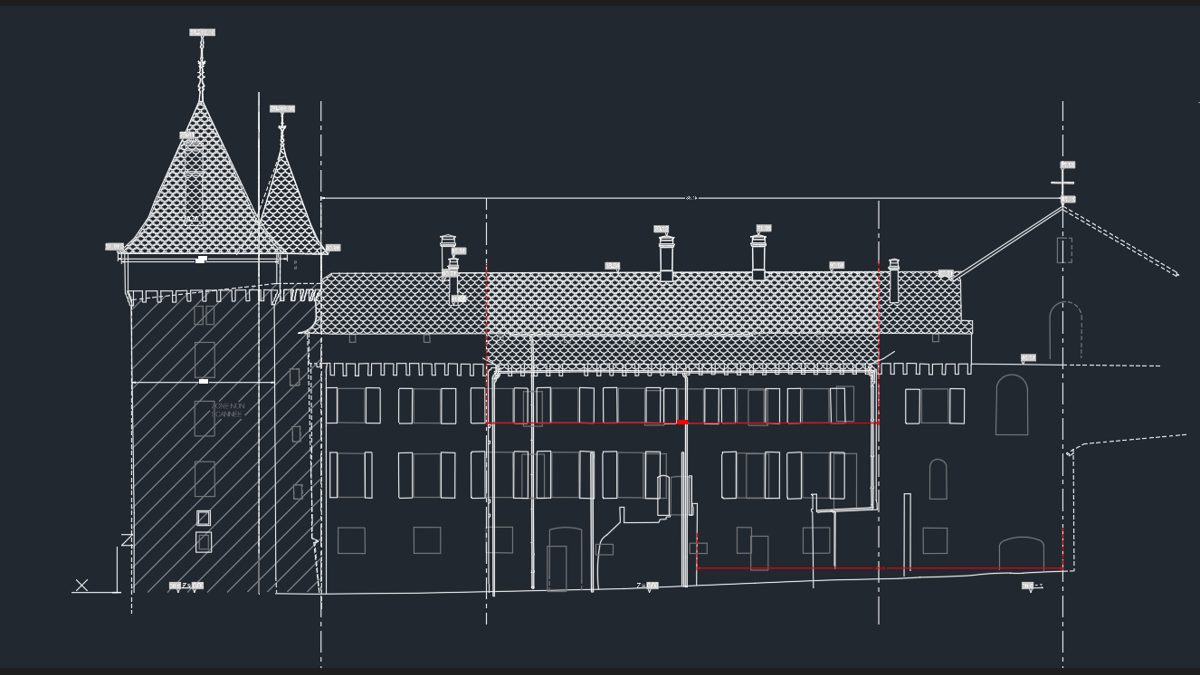
Task: Select the dimension label on the long top extent line
Action: click(x=690, y=197)
